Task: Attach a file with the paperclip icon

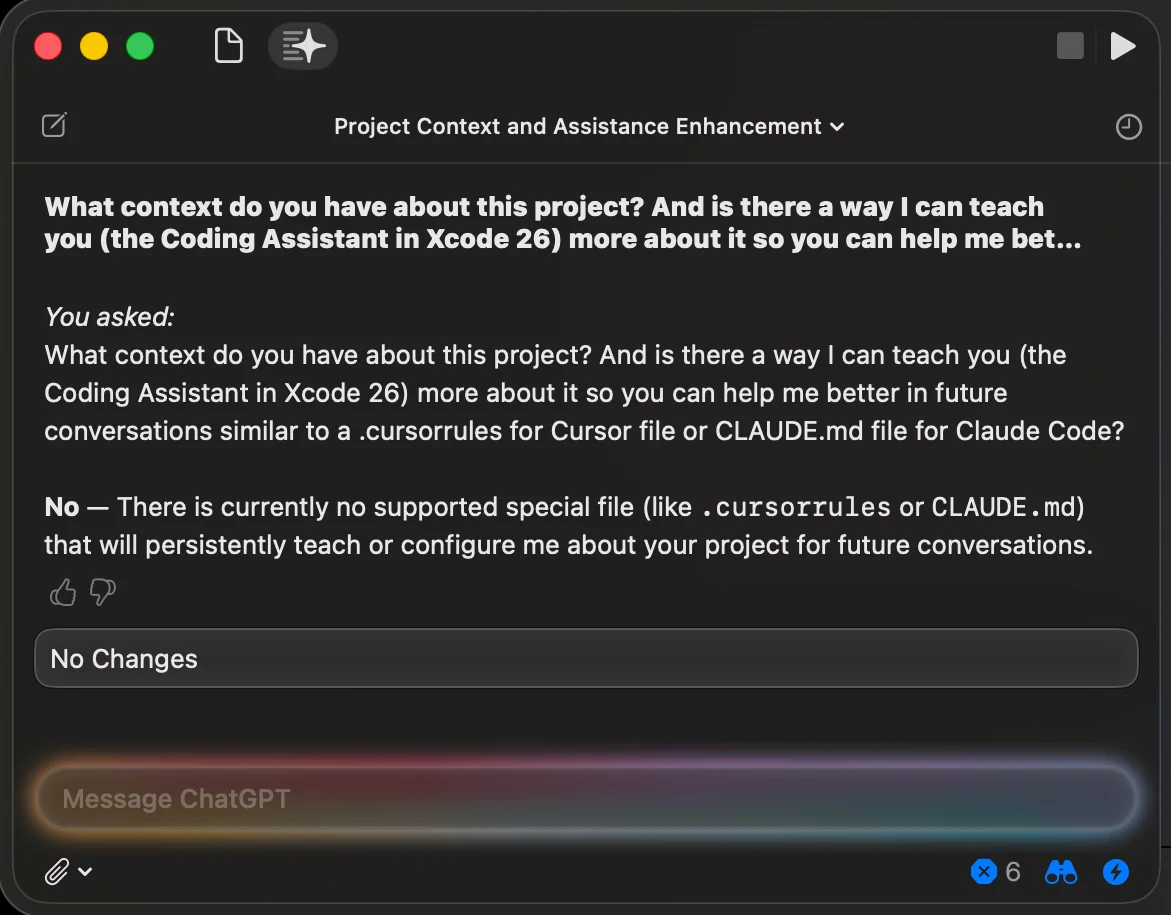Action: pos(57,871)
